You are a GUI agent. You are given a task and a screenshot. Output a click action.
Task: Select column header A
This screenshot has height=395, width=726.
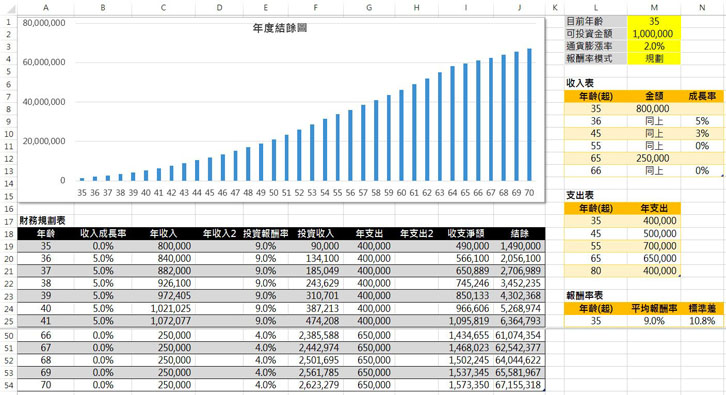pos(45,7)
